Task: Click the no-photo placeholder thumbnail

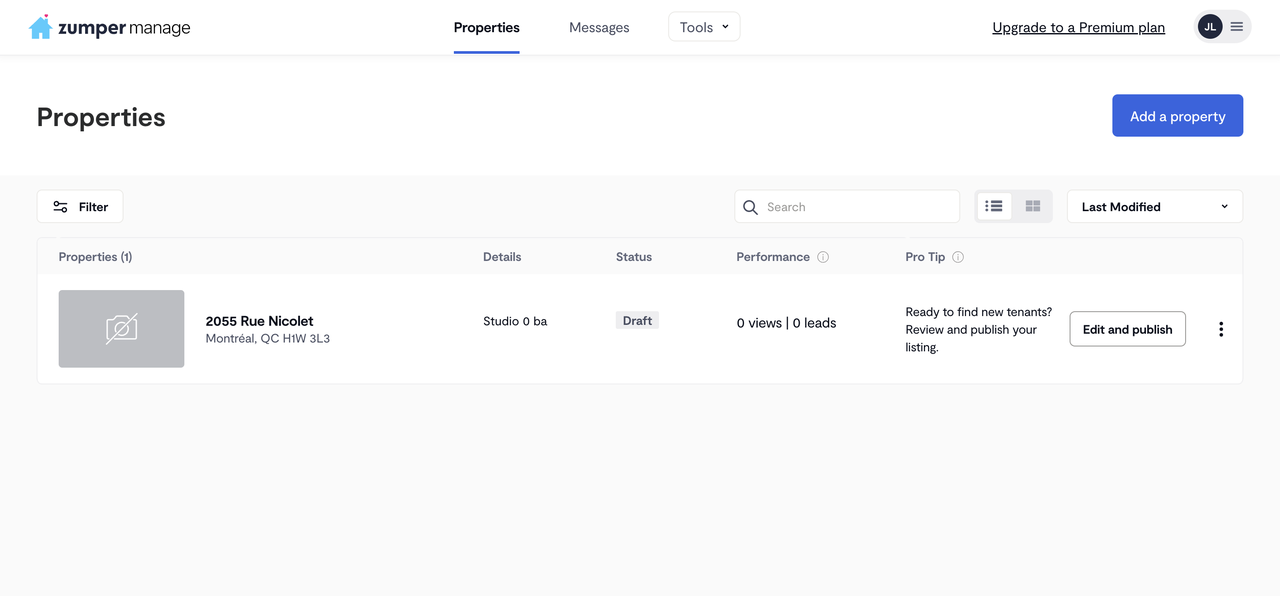Action: (x=121, y=329)
